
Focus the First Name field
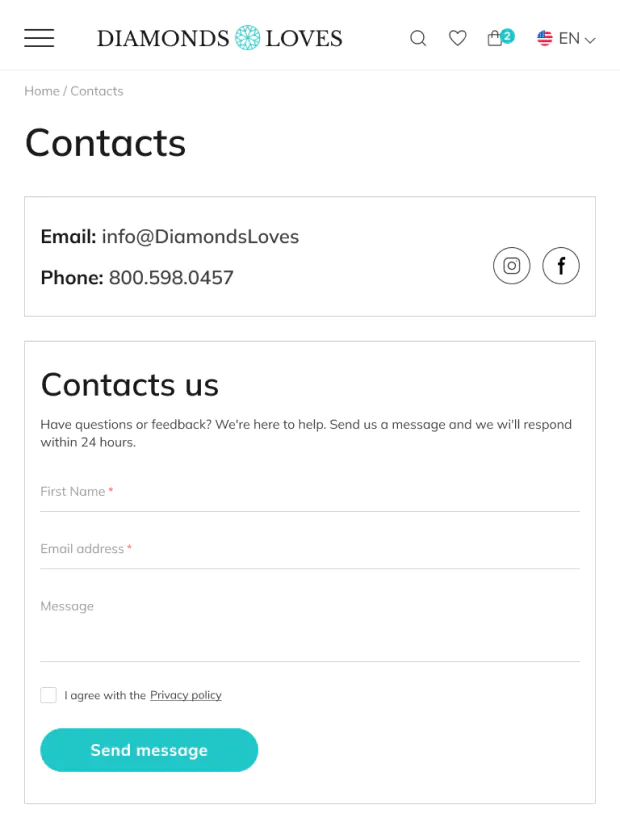[309, 492]
